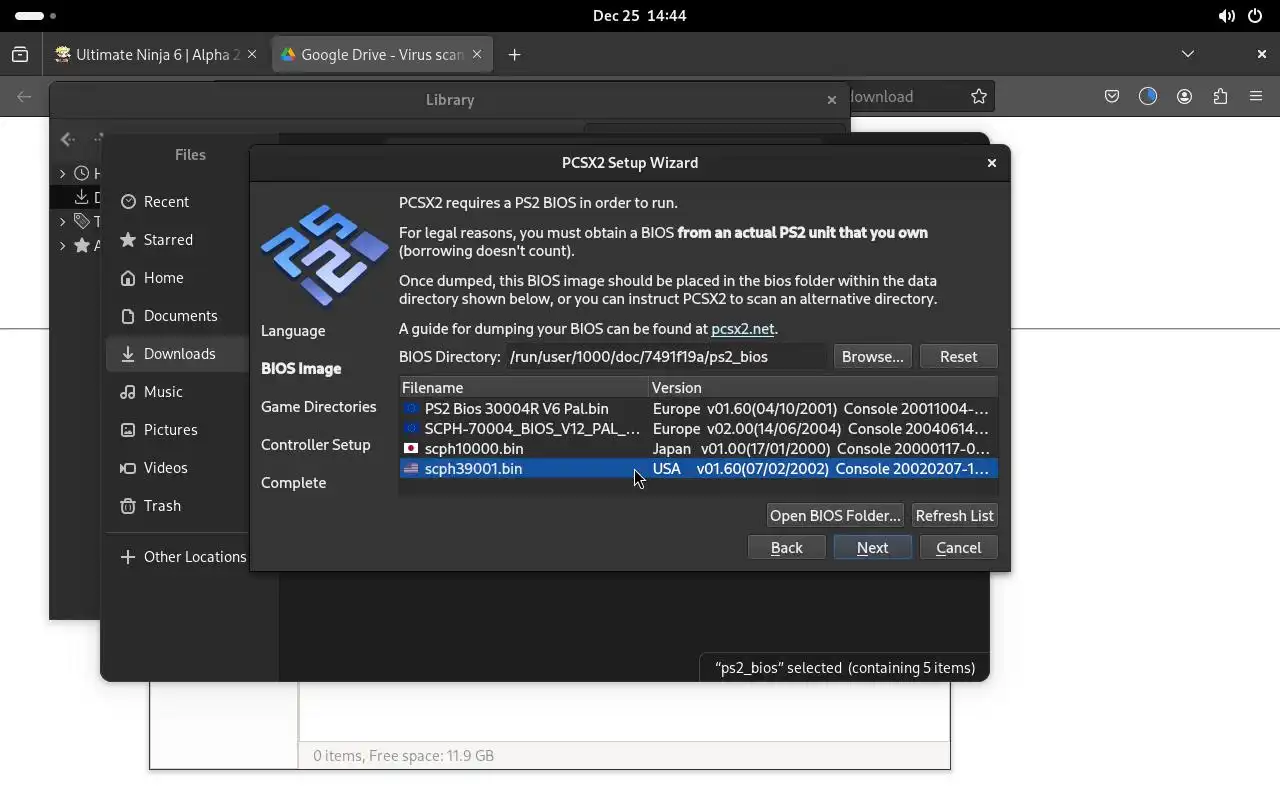The image size is (1280, 800).
Task: Select scph10000.bin BIOS row
Action: (x=698, y=448)
